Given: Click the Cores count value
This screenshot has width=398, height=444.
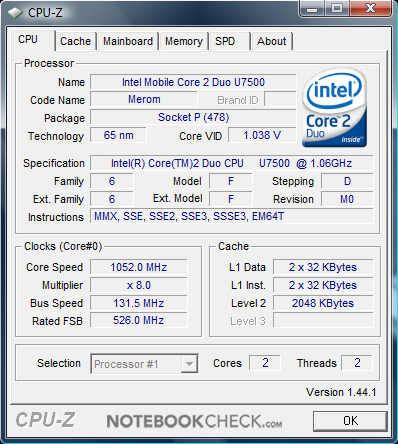Looking at the screenshot, I should (265, 363).
